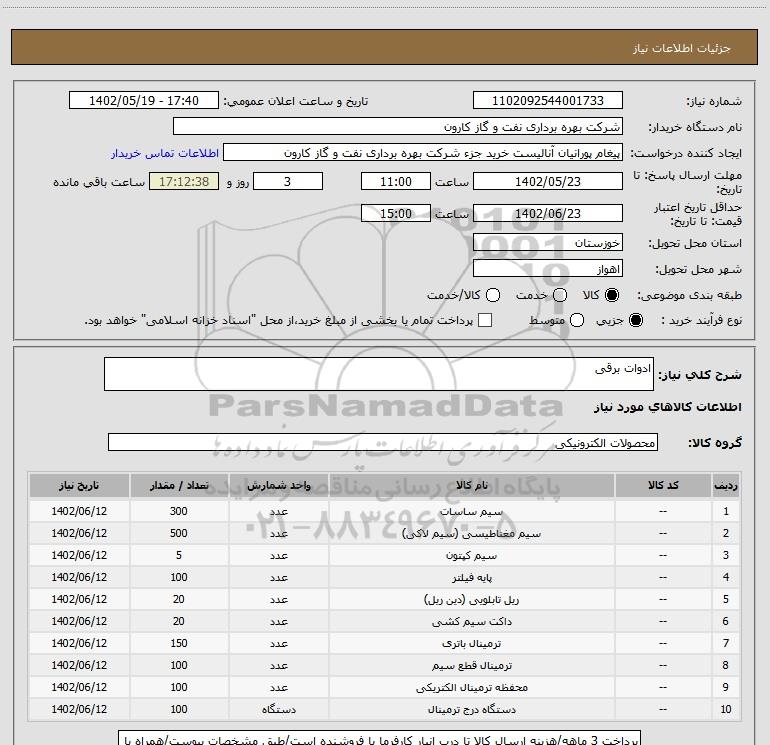Viewport: 770px width, 745px height.
Task: Toggle the اسناد خزانه اسلامی payment checkbox
Action: [485, 320]
